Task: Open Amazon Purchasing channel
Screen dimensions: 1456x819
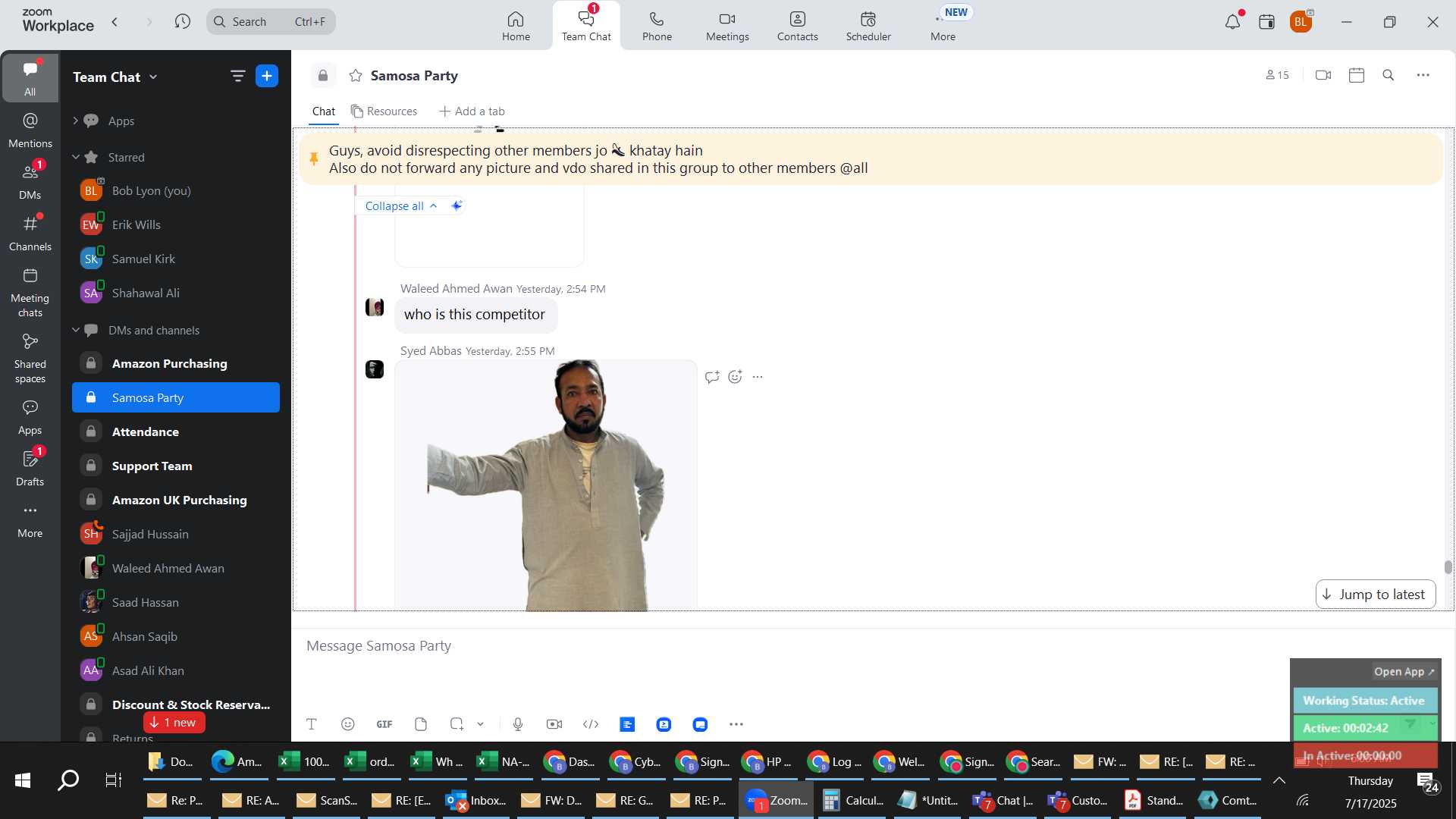Action: click(x=176, y=363)
